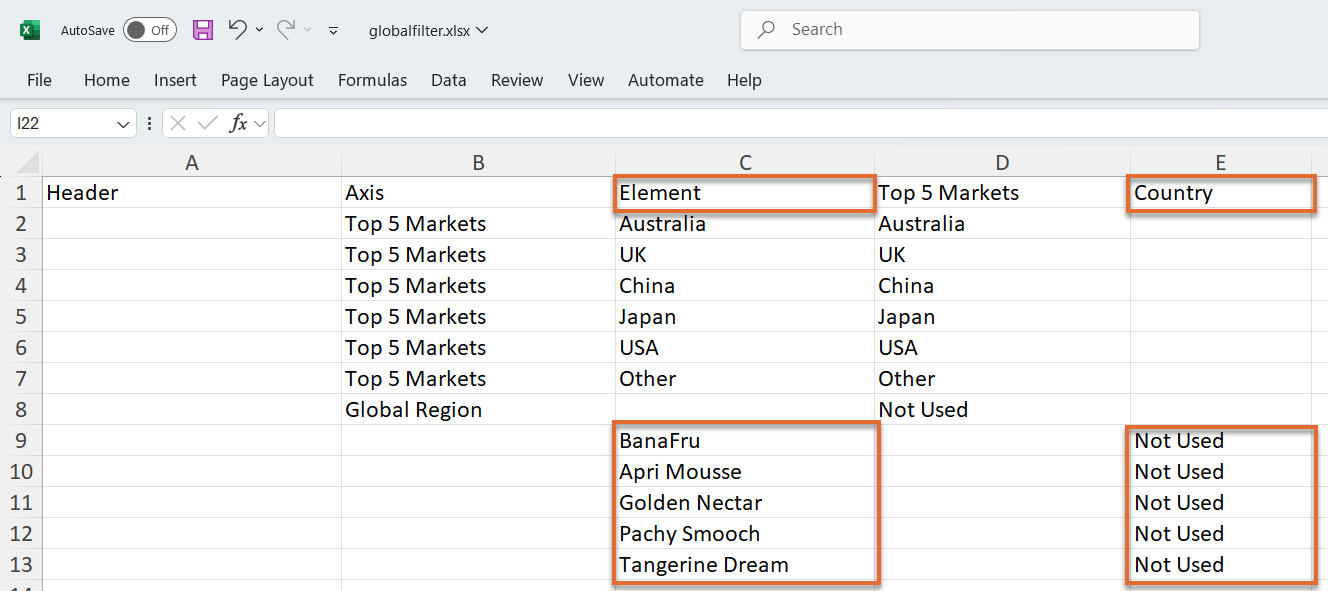Click the Global Region cell
Image resolution: width=1328 pixels, height=591 pixels.
478,410
